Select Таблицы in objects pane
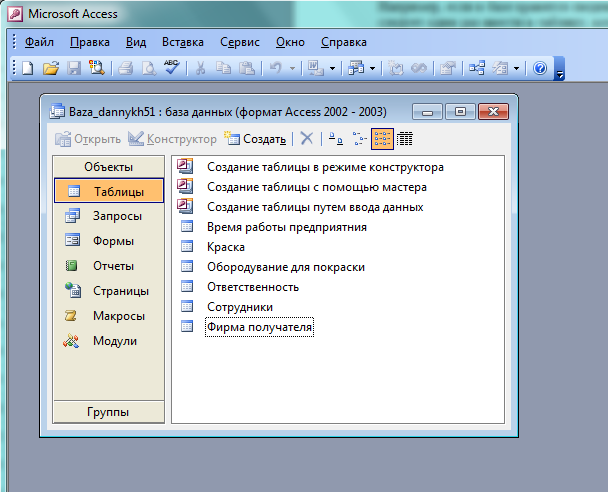The width and height of the screenshot is (608, 492). [x=109, y=191]
